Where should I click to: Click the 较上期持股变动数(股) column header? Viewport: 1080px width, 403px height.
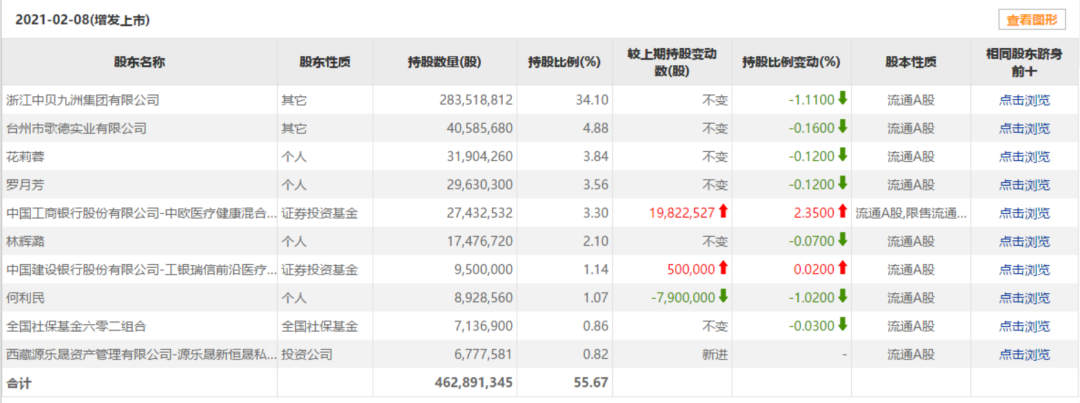click(672, 62)
